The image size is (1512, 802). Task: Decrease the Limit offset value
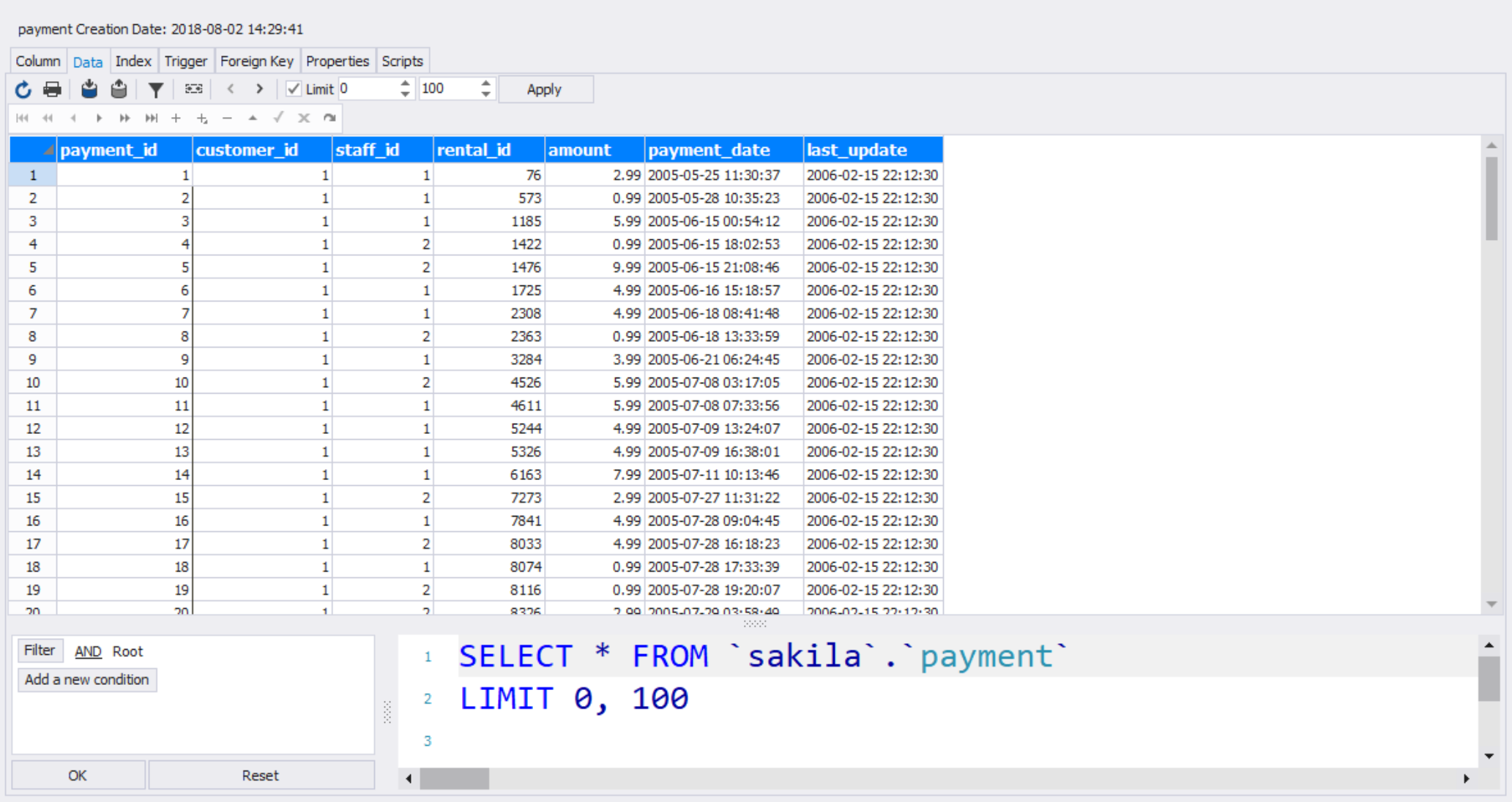click(405, 94)
